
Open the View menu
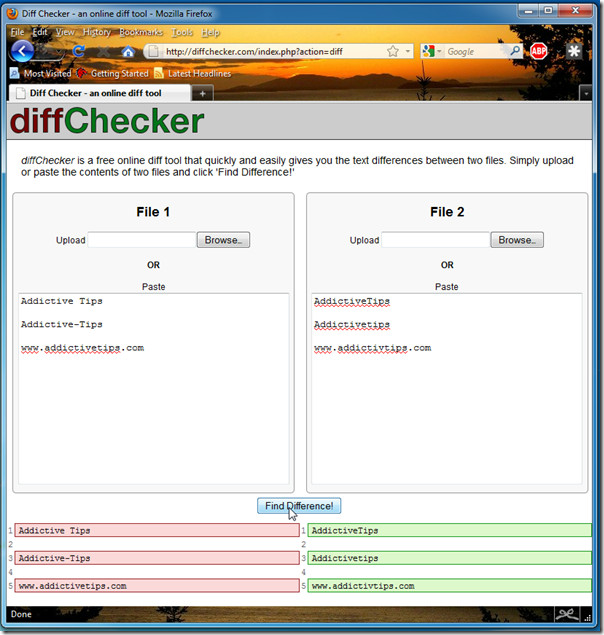click(65, 32)
